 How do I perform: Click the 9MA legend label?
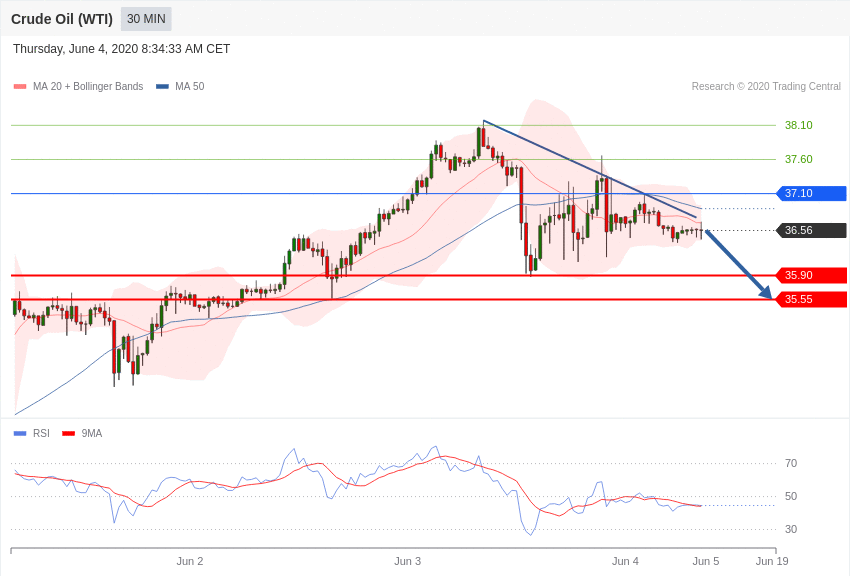coord(92,433)
